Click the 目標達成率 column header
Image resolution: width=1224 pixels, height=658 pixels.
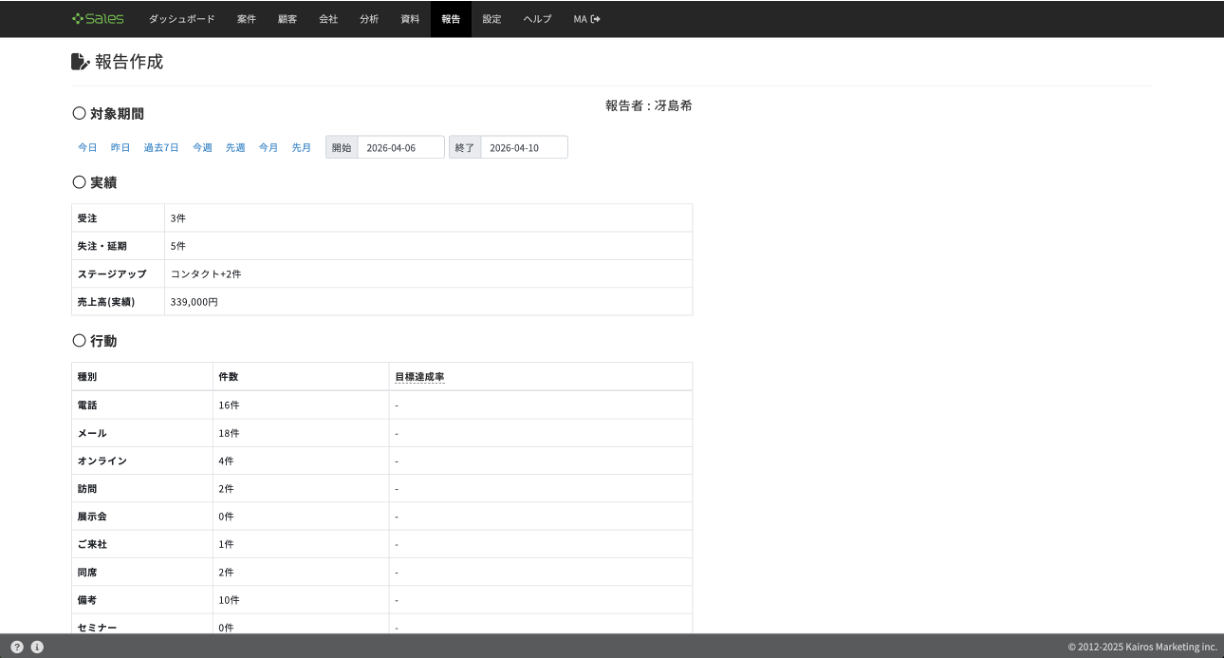(419, 377)
